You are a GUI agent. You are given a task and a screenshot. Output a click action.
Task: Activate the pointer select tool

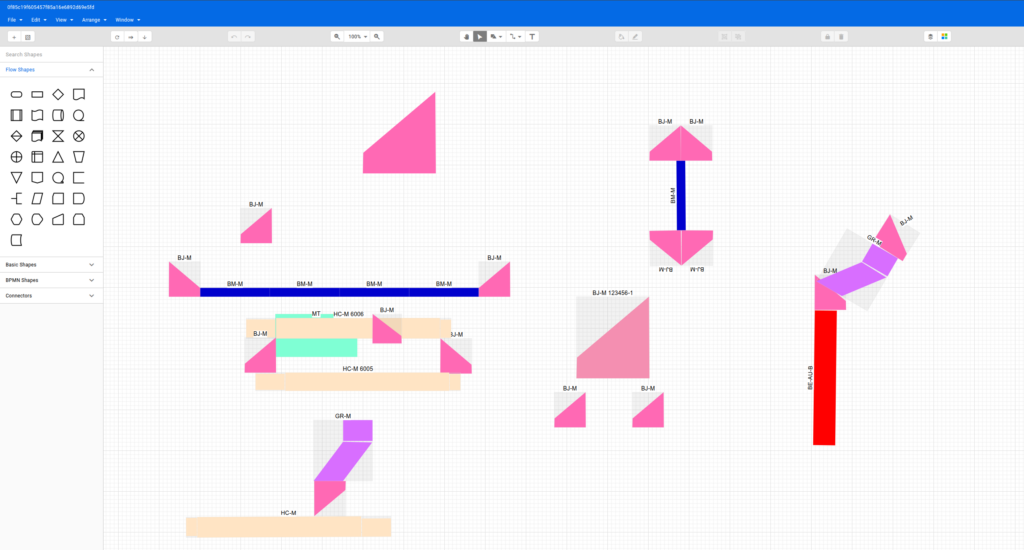[480, 36]
